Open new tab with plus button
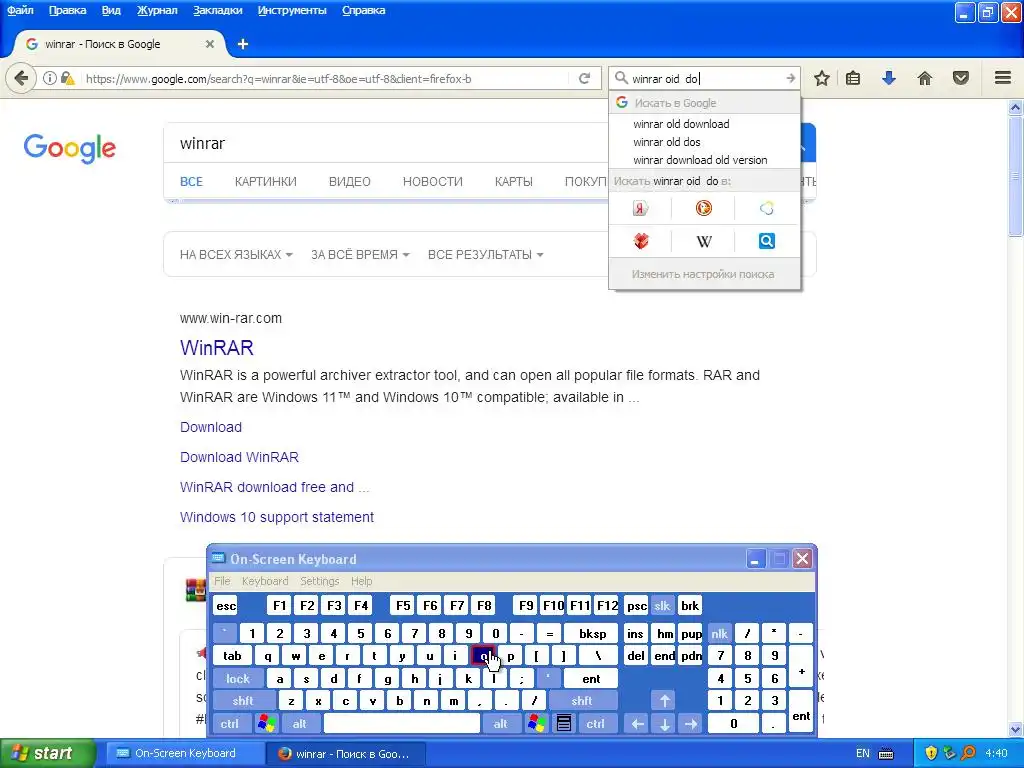The height and width of the screenshot is (768, 1024). pyautogui.click(x=243, y=44)
